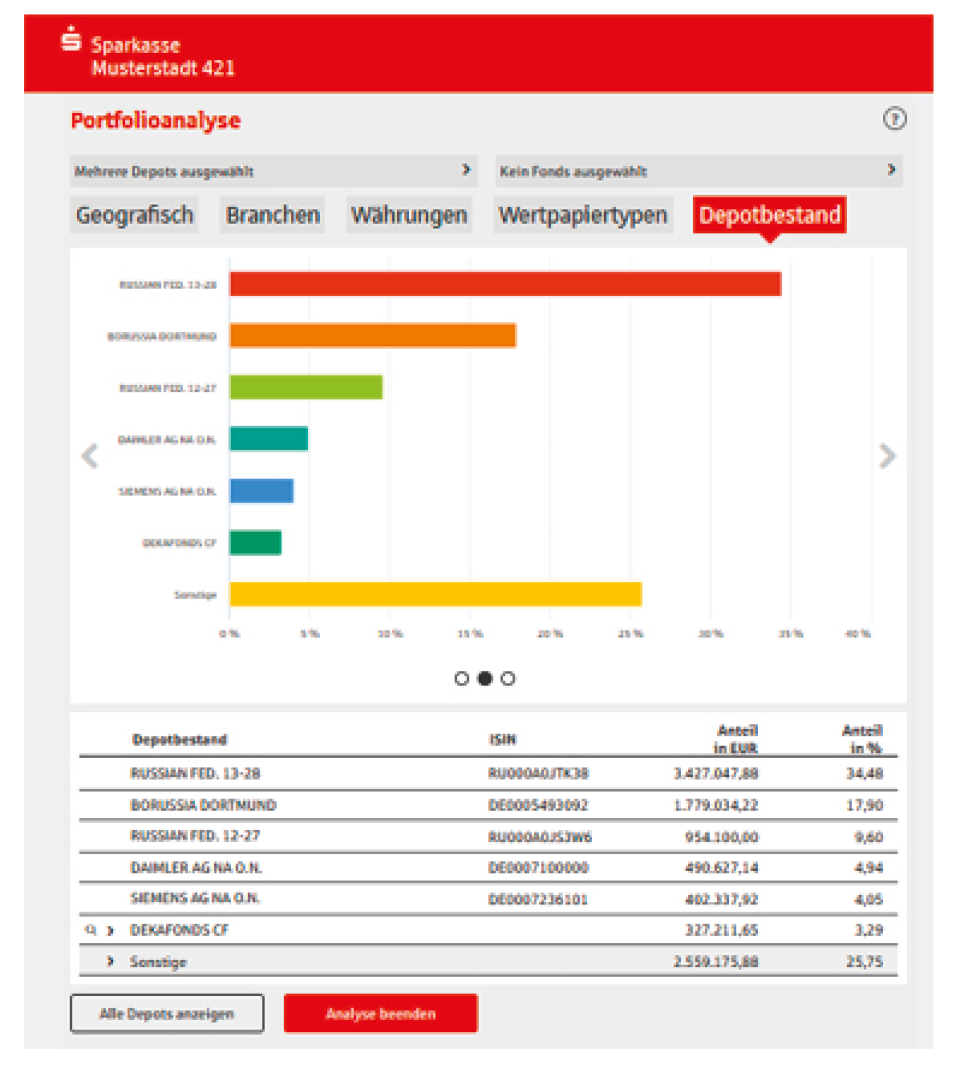960x1073 pixels.
Task: Click the Portfolioanalyse heading
Action: click(155, 120)
